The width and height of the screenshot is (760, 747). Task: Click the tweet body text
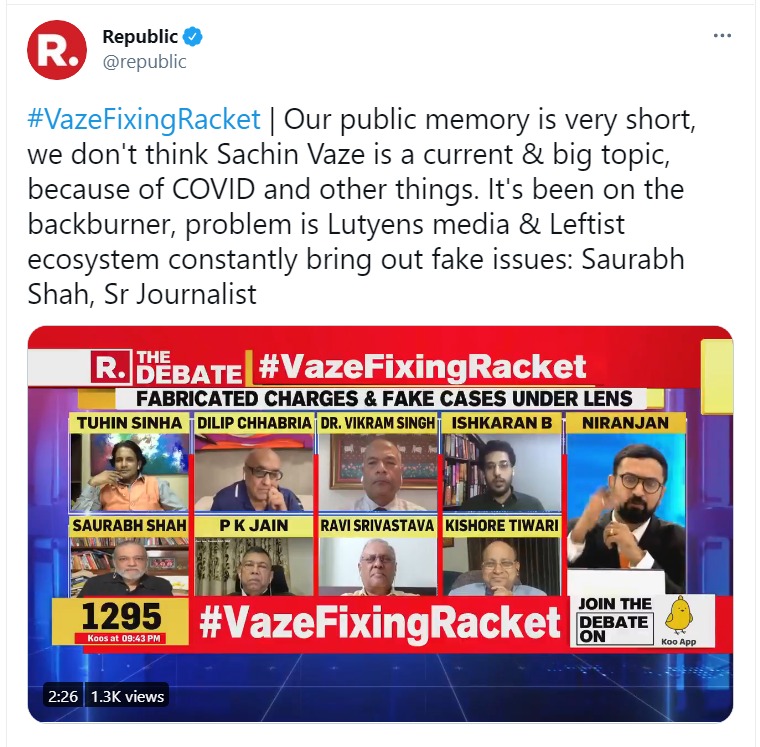pos(370,207)
